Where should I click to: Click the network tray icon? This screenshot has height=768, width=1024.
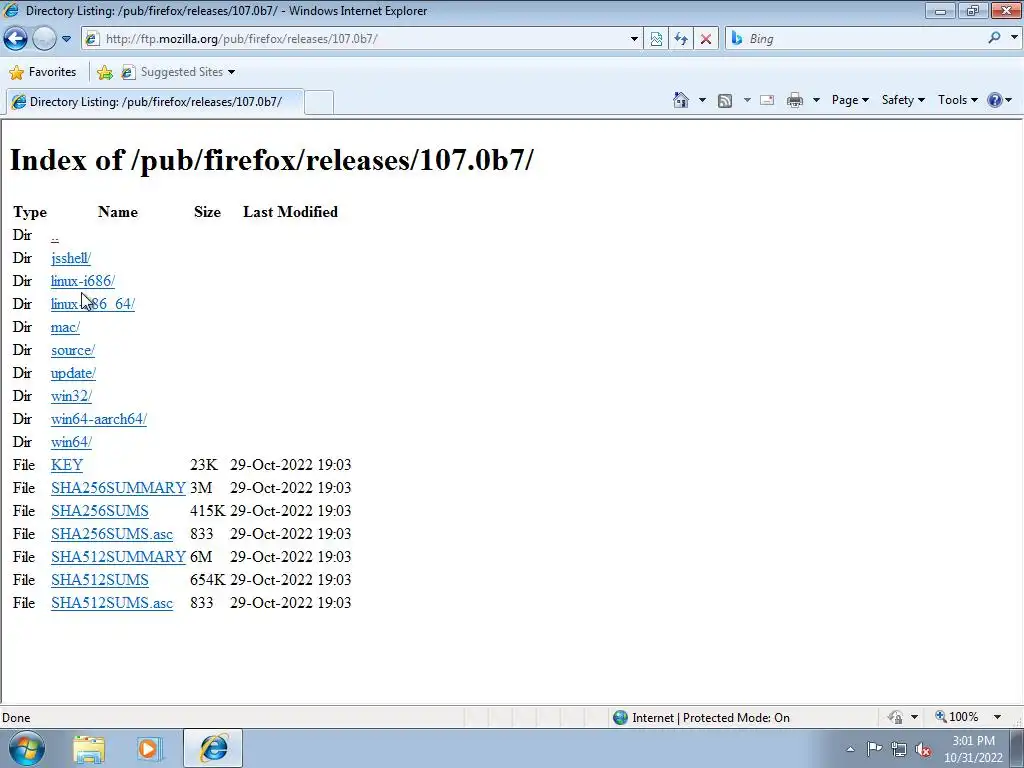coord(899,750)
